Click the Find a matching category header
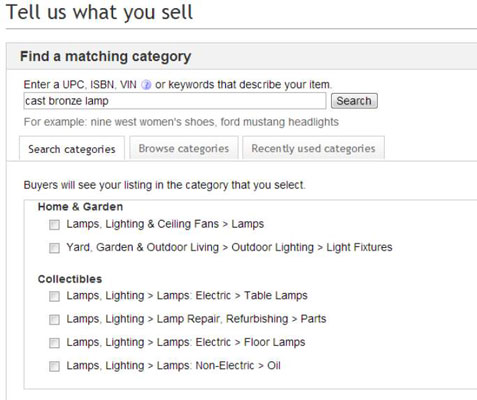 (106, 56)
